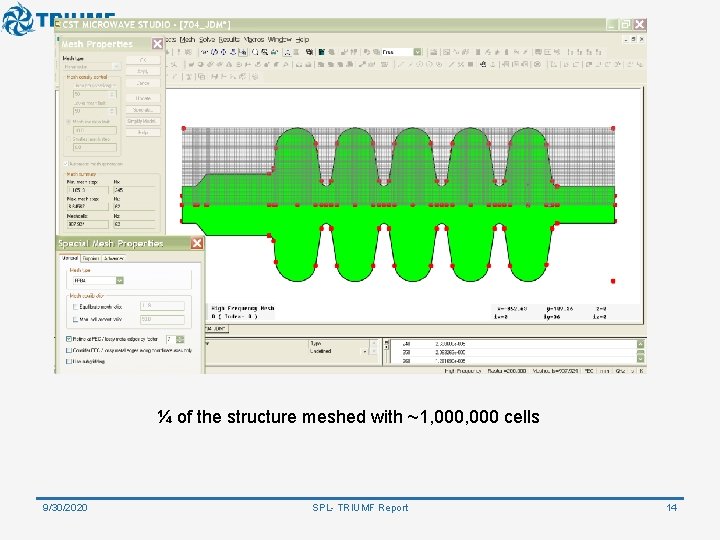Expand the PBA mesh type dropdown
The height and width of the screenshot is (540, 720).
pyautogui.click(x=119, y=281)
